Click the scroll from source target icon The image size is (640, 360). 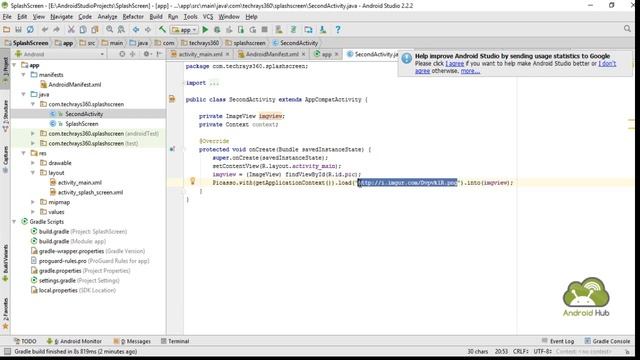click(x=122, y=54)
